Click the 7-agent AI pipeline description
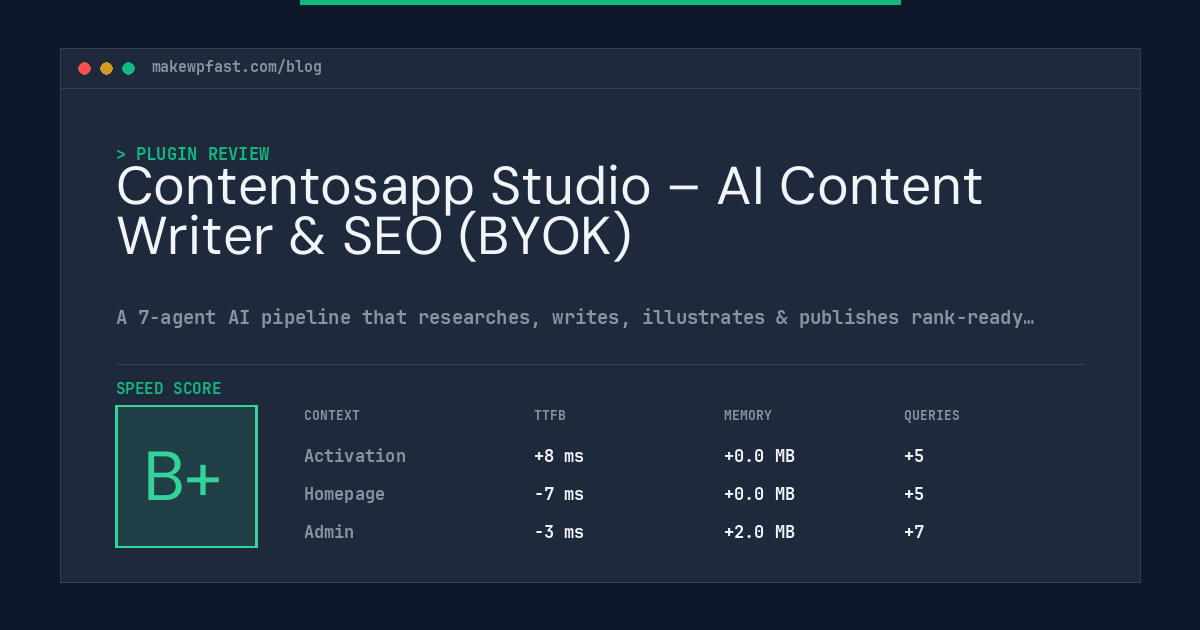 pyautogui.click(x=575, y=318)
